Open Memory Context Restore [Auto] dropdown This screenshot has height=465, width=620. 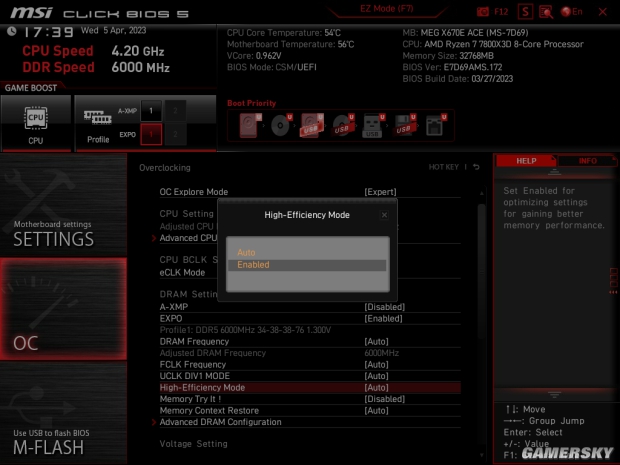coord(376,410)
